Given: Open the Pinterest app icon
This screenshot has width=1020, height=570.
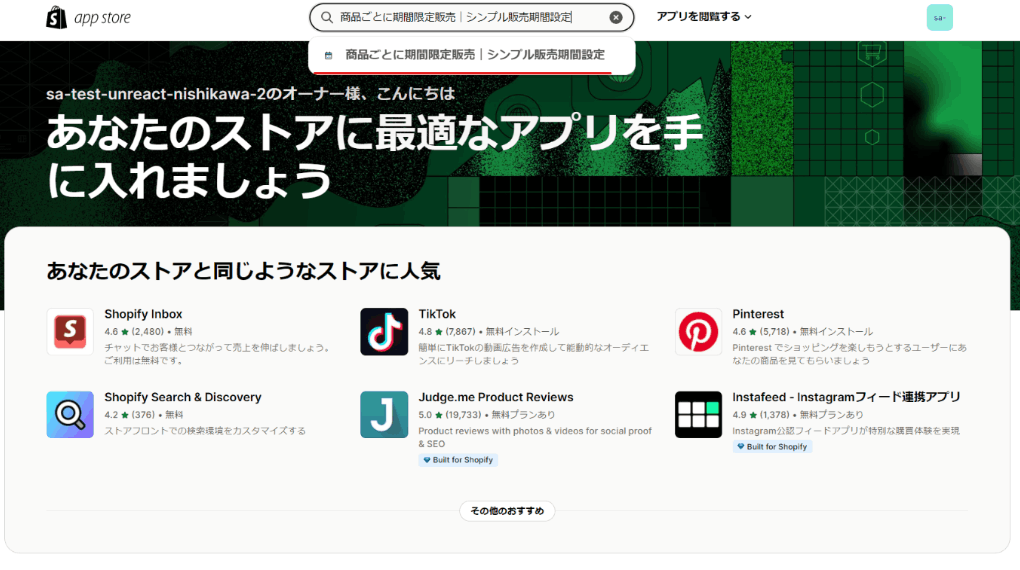Looking at the screenshot, I should 698,331.
